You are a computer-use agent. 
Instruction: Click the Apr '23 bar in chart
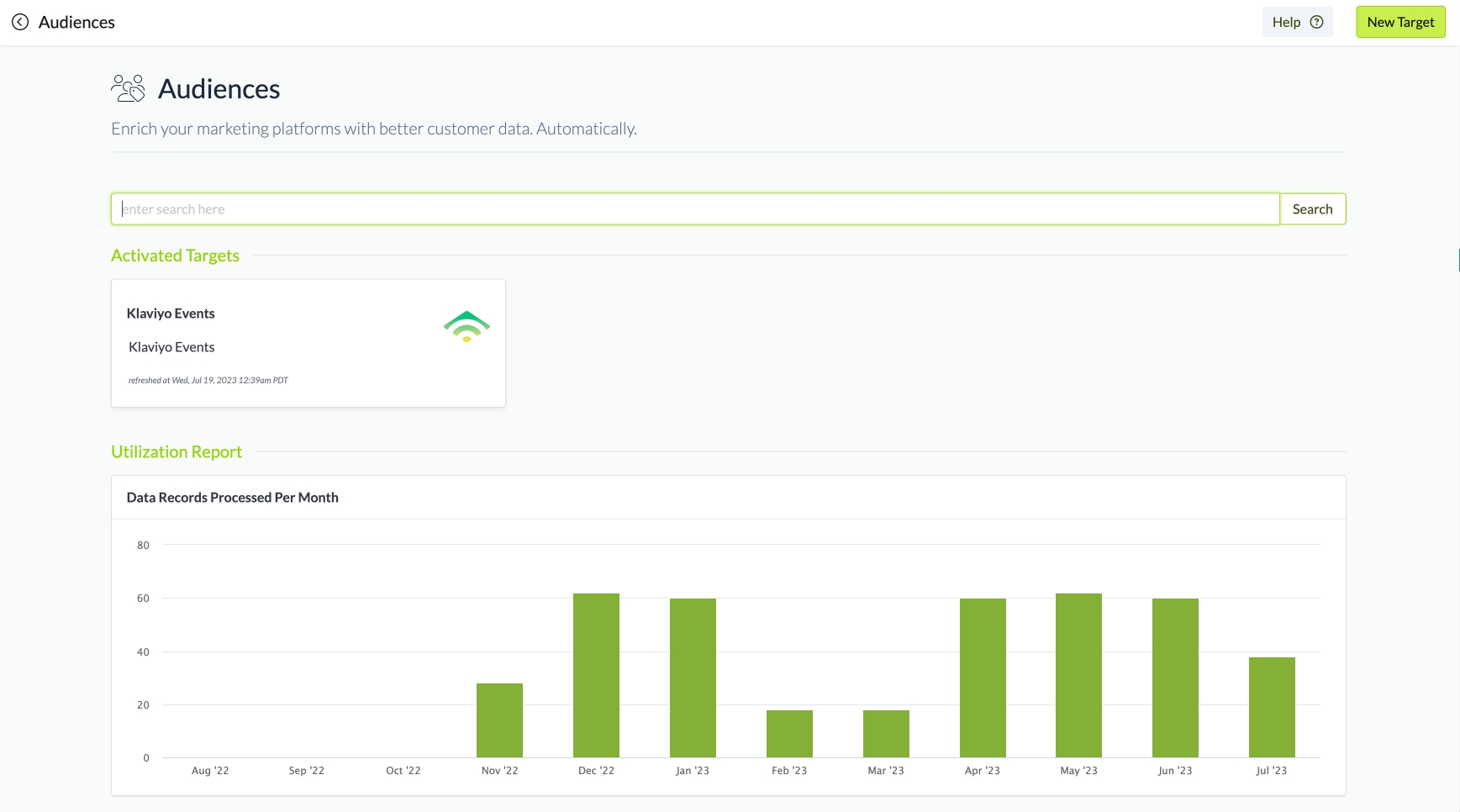tap(982, 678)
